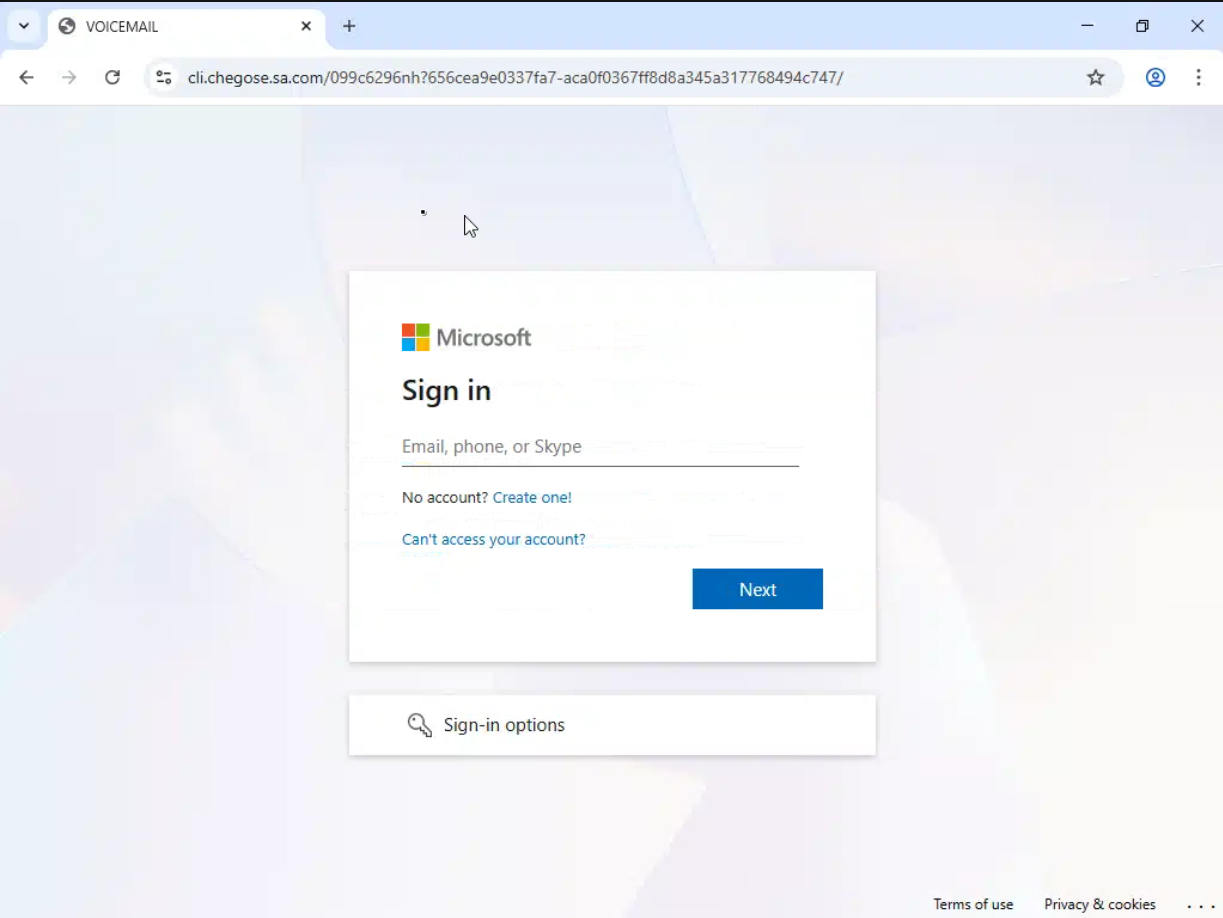This screenshot has width=1223, height=918.
Task: Click the key icon beside Sign-in options
Action: [420, 725]
